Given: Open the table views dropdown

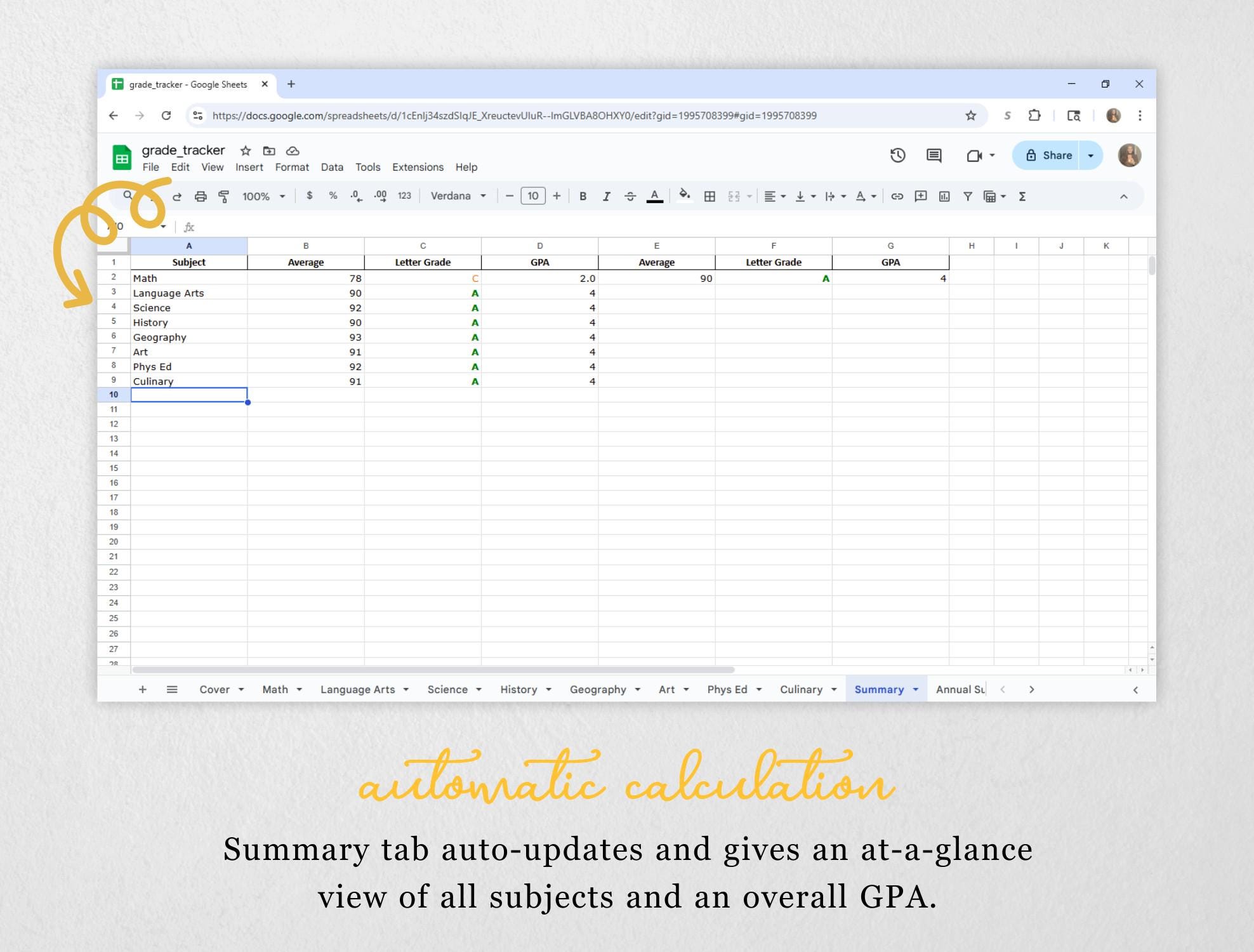Looking at the screenshot, I should [994, 197].
